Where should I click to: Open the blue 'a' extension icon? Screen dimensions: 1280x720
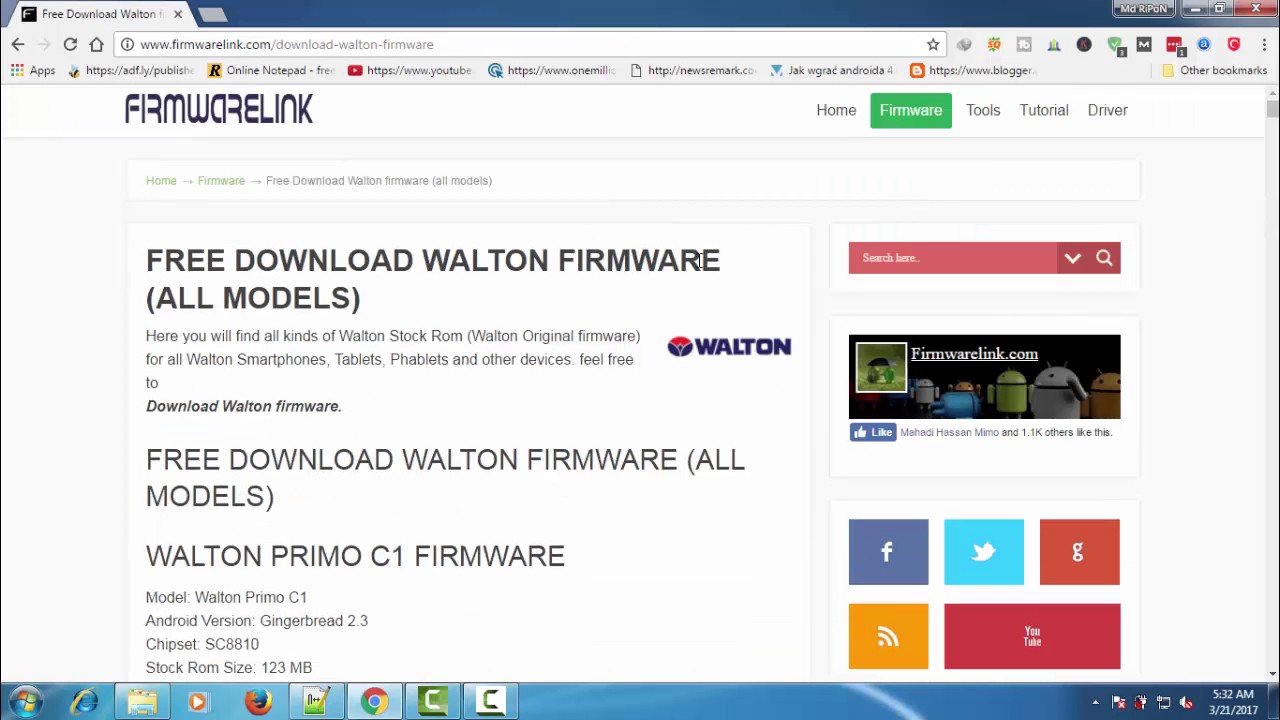tap(1204, 44)
